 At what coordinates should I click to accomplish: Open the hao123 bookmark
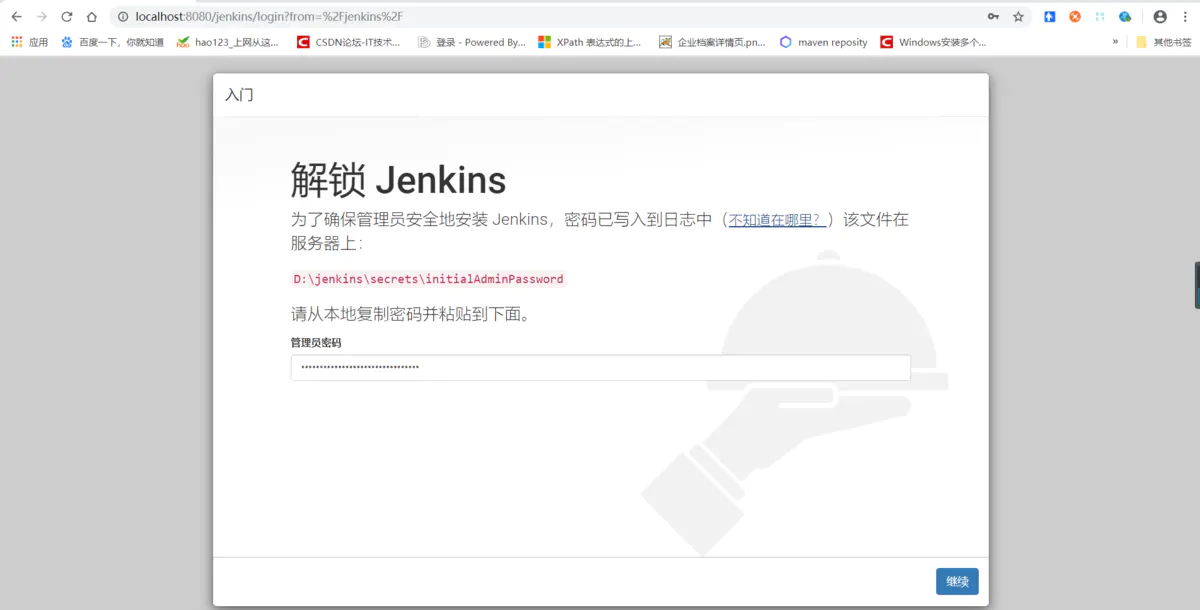click(227, 42)
